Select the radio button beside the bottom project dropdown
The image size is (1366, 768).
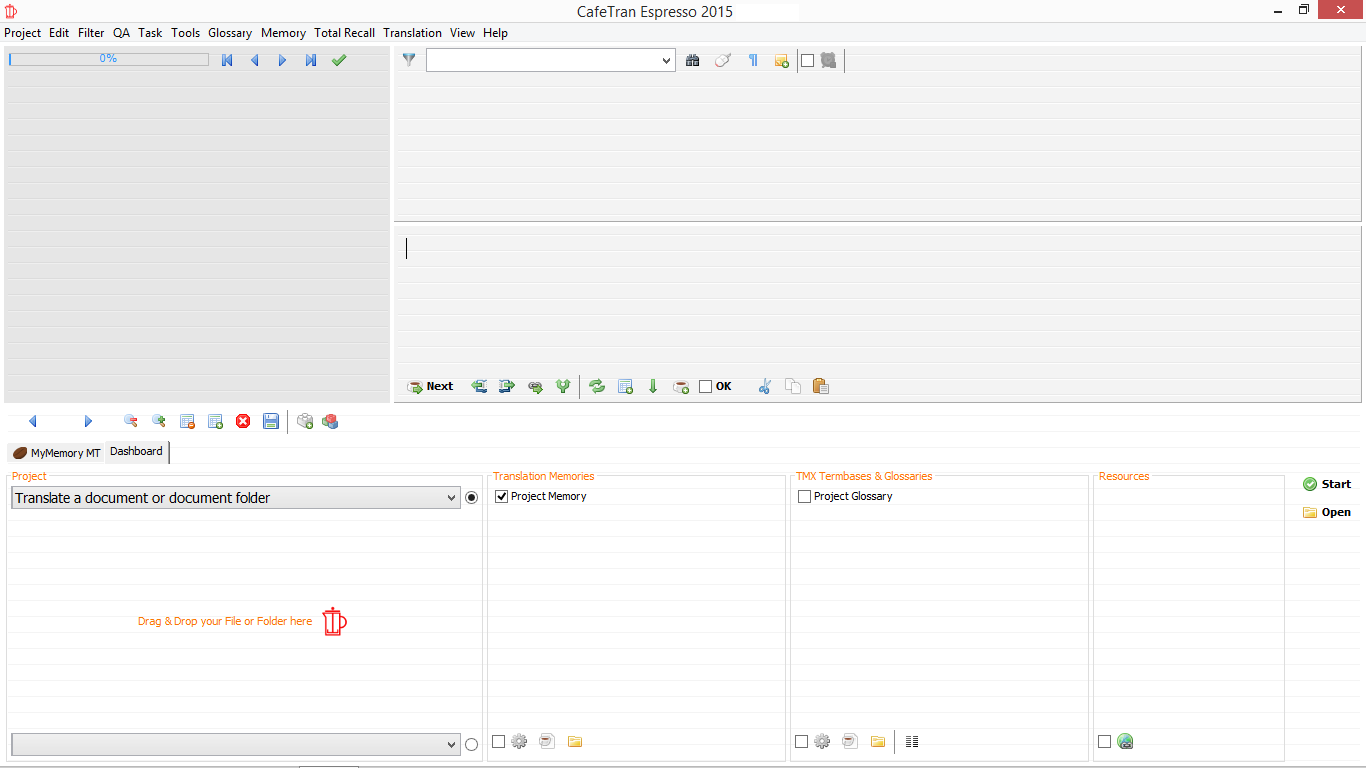click(x=472, y=744)
